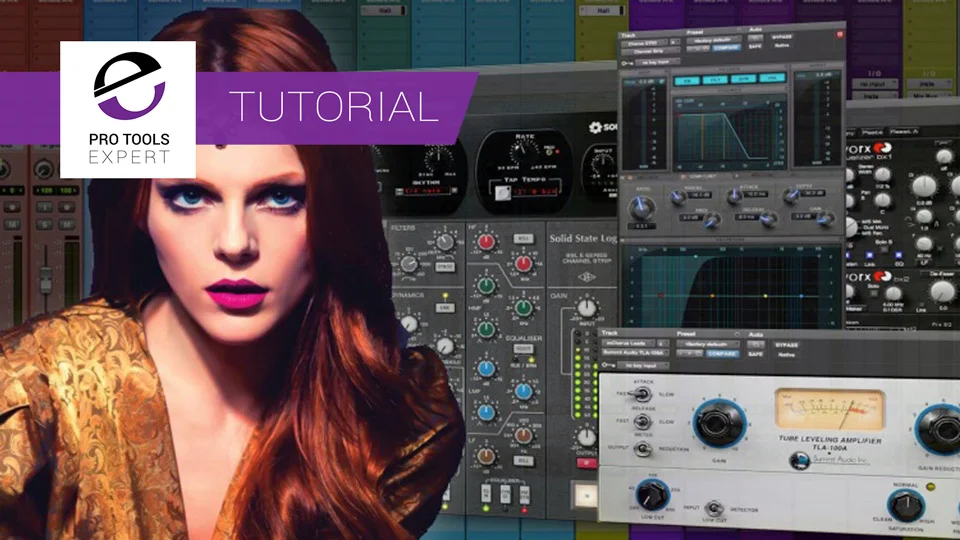Click the blue LMF frequency knob on SSL strip

point(523,391)
